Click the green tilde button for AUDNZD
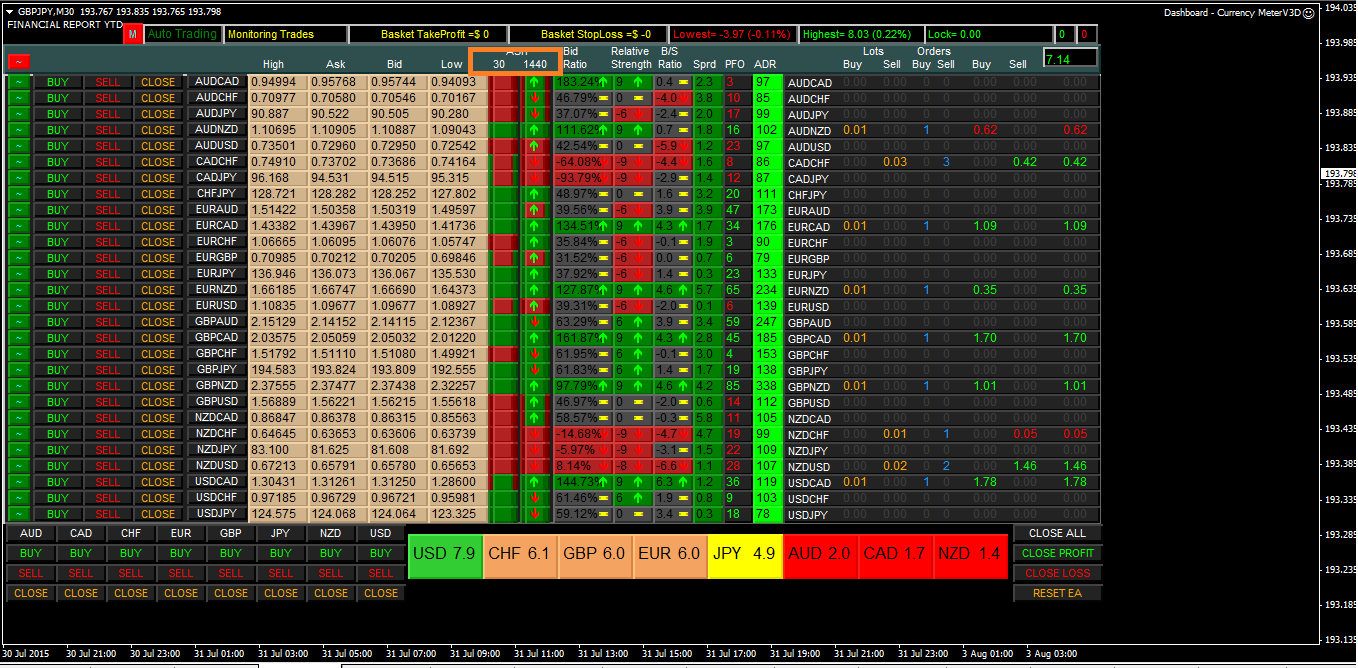 (19, 130)
